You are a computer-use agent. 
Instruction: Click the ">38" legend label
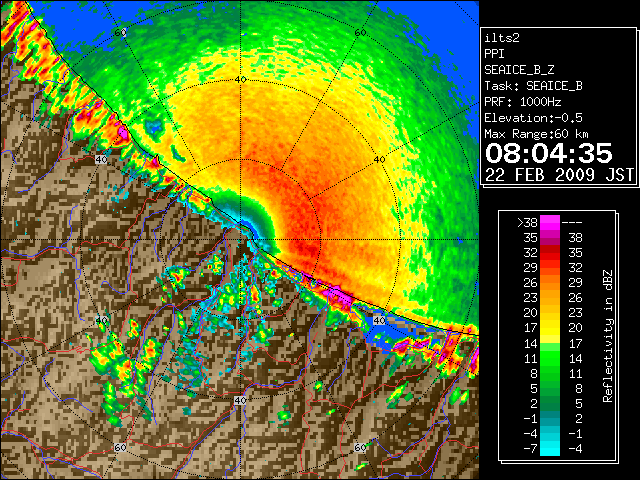click(527, 223)
